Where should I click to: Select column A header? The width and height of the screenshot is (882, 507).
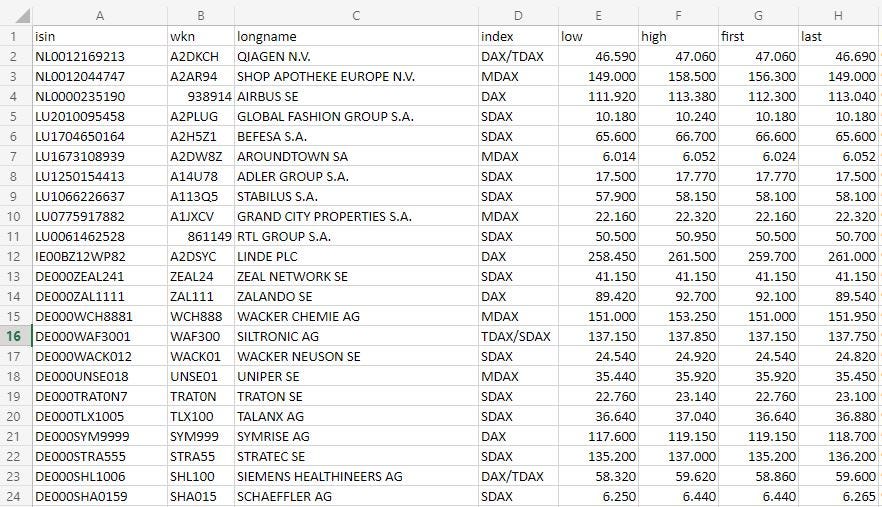tap(100, 16)
